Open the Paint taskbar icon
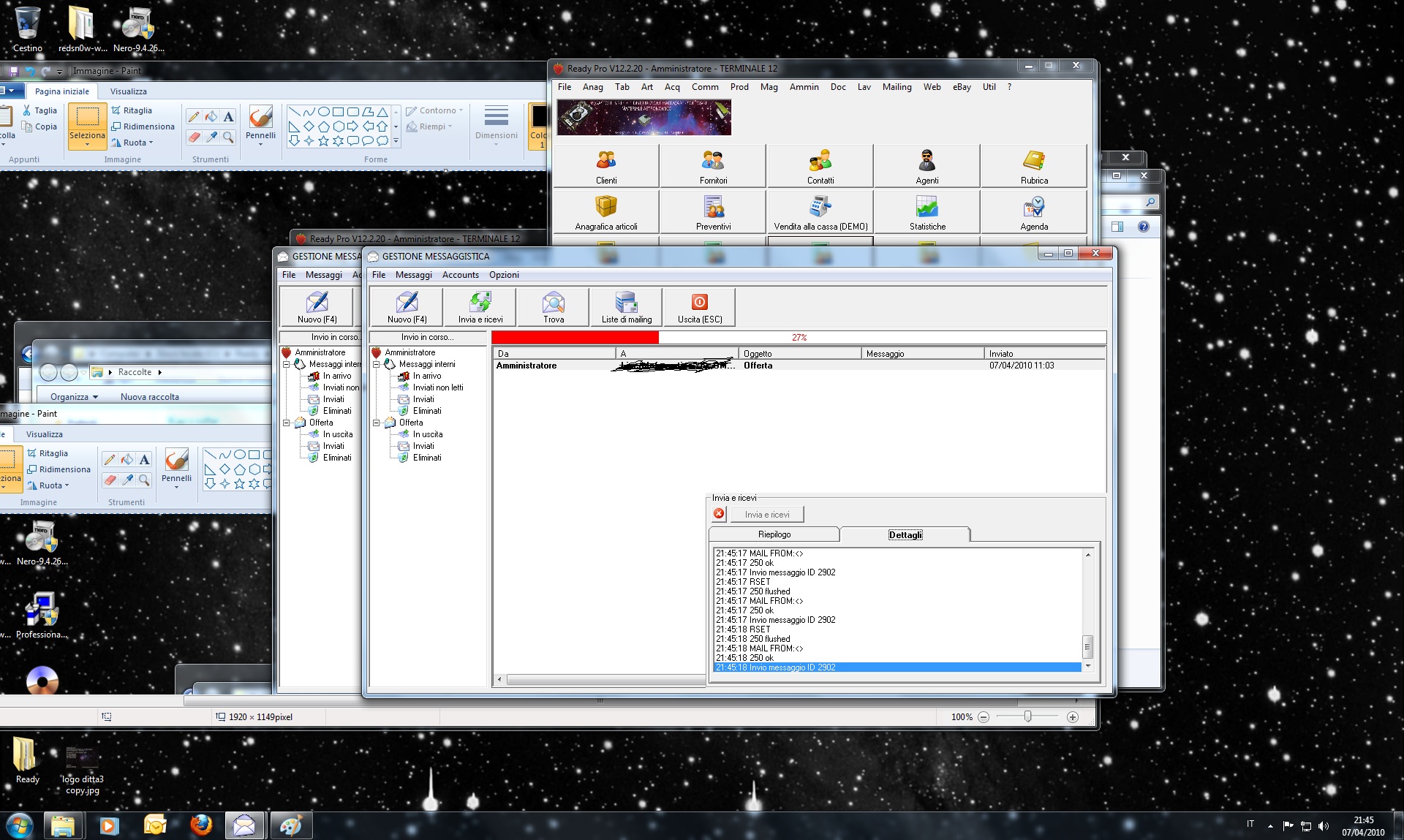This screenshot has width=1404, height=840. tap(291, 825)
